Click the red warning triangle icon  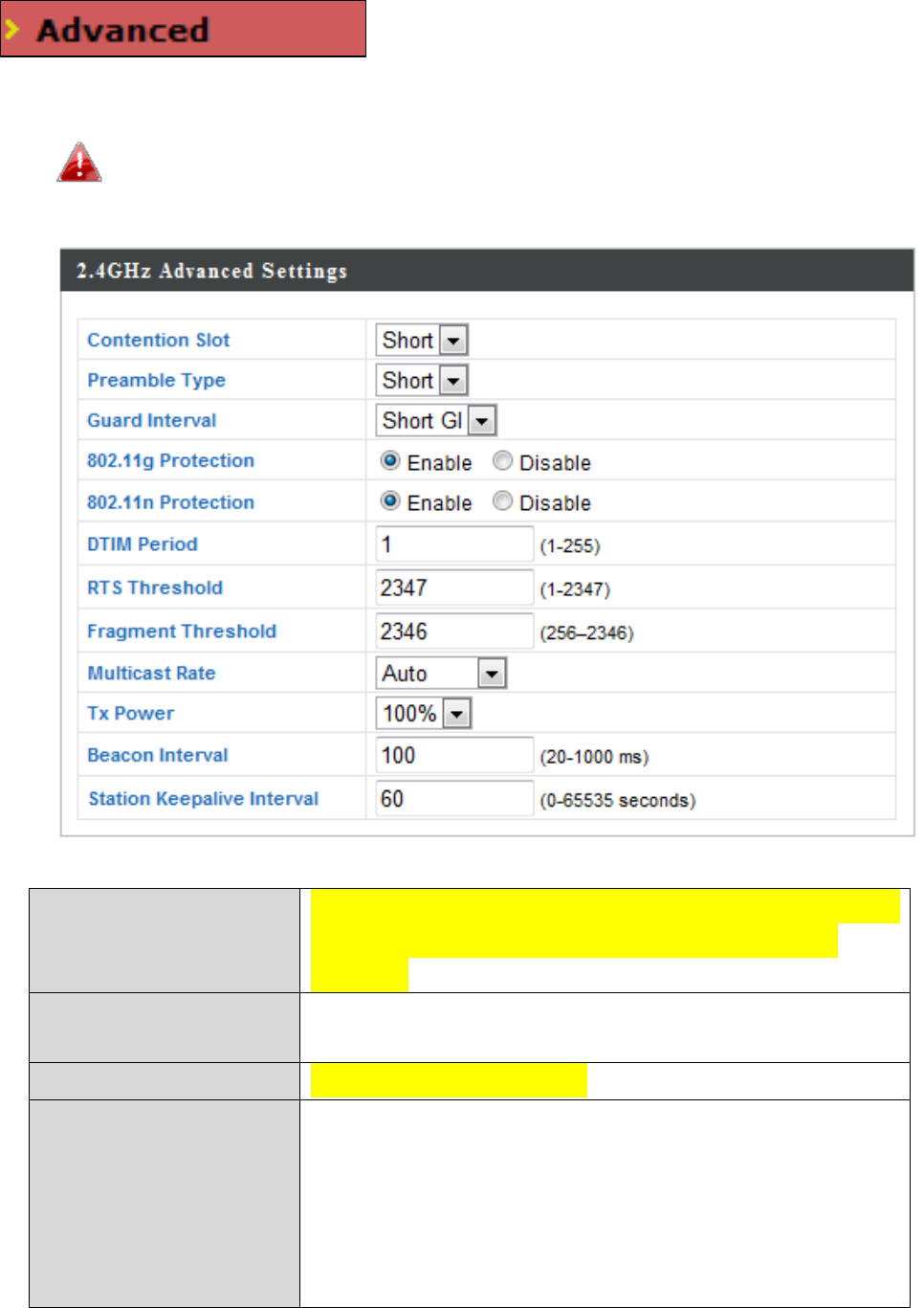click(79, 163)
